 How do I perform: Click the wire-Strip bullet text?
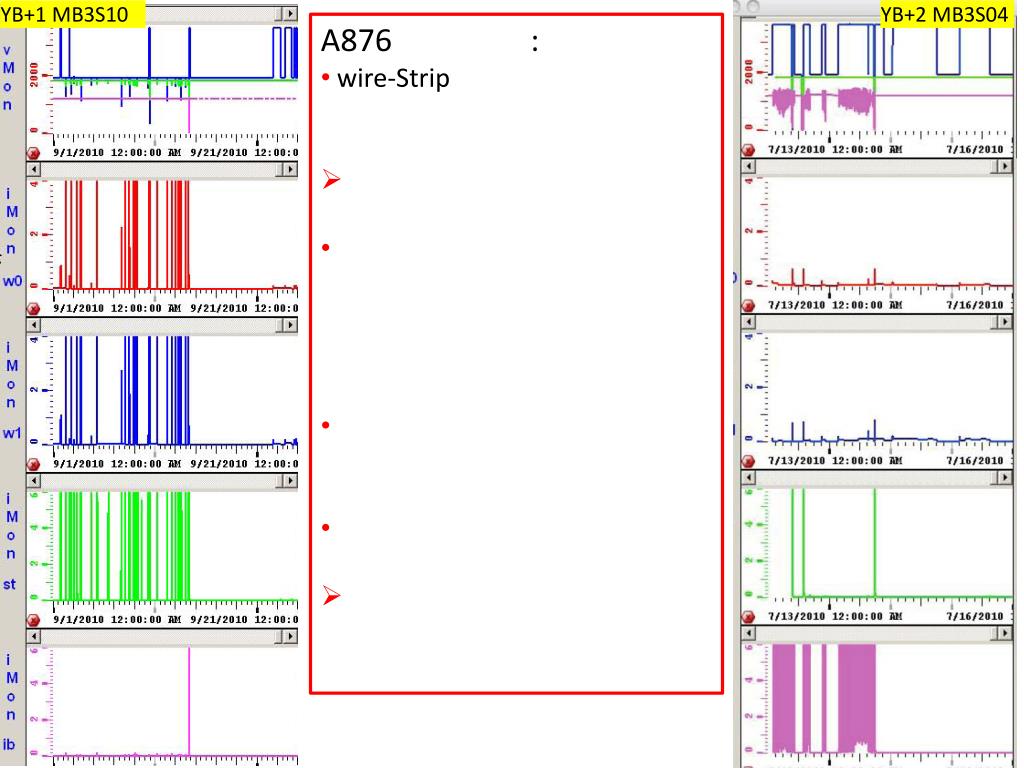pyautogui.click(x=393, y=78)
